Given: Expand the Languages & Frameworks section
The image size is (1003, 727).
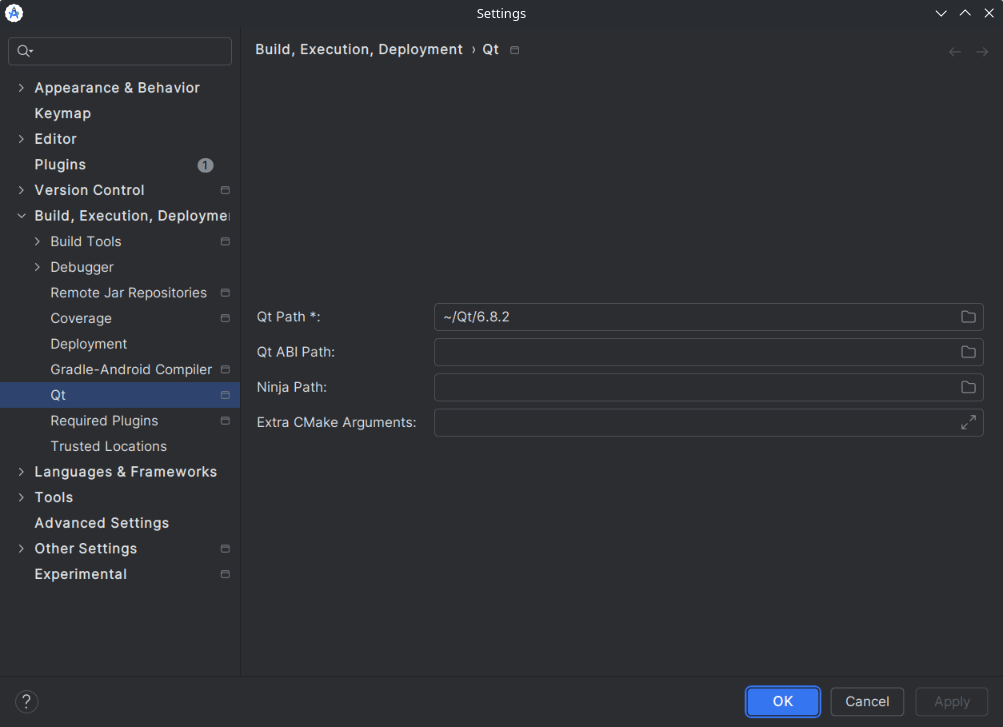Looking at the screenshot, I should 21,472.
